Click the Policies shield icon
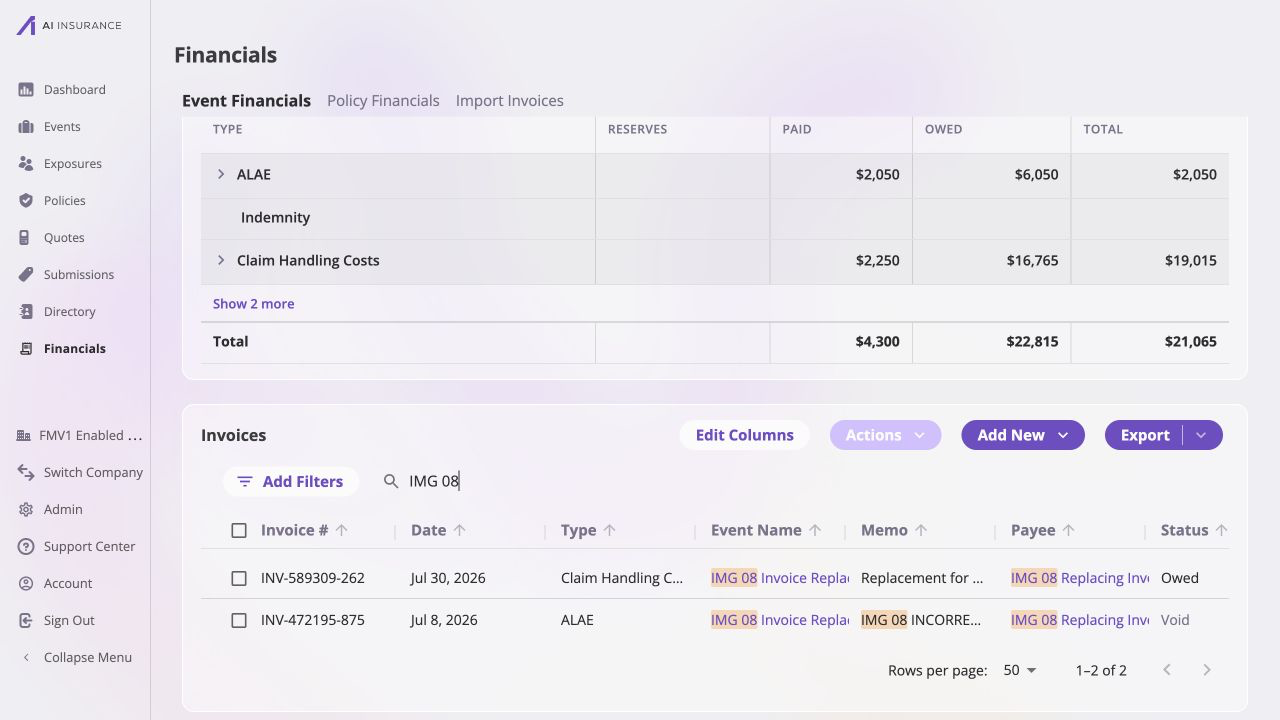 [x=26, y=201]
